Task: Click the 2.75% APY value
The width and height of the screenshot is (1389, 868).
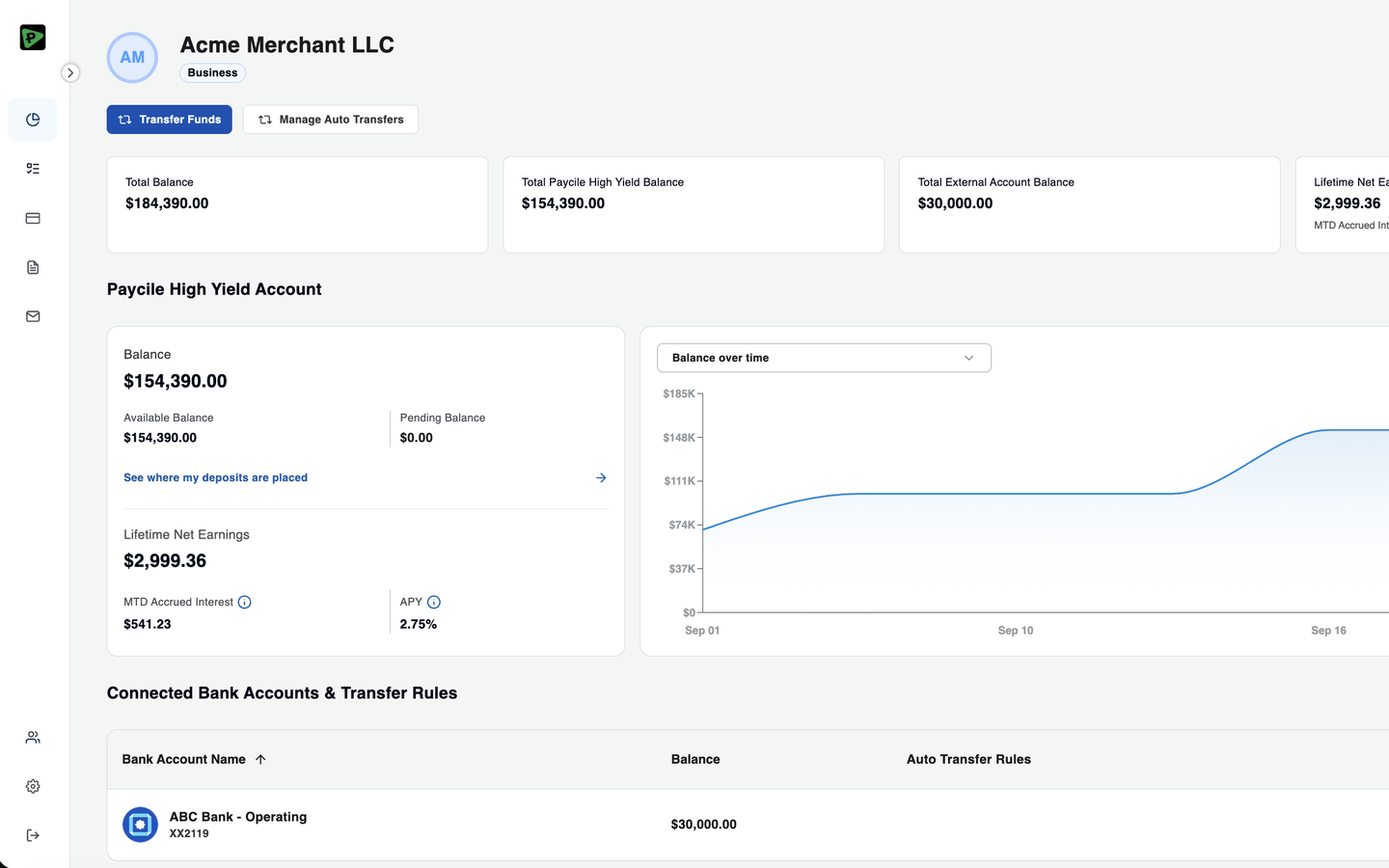Action: tap(419, 624)
